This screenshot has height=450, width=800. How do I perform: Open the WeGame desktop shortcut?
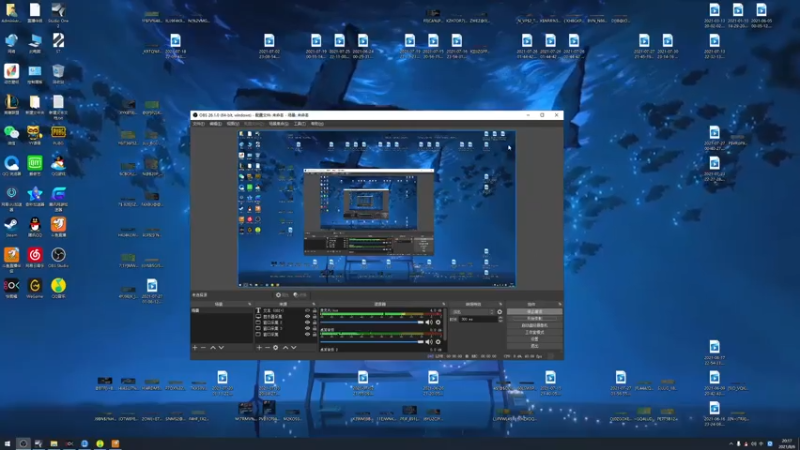(x=35, y=287)
